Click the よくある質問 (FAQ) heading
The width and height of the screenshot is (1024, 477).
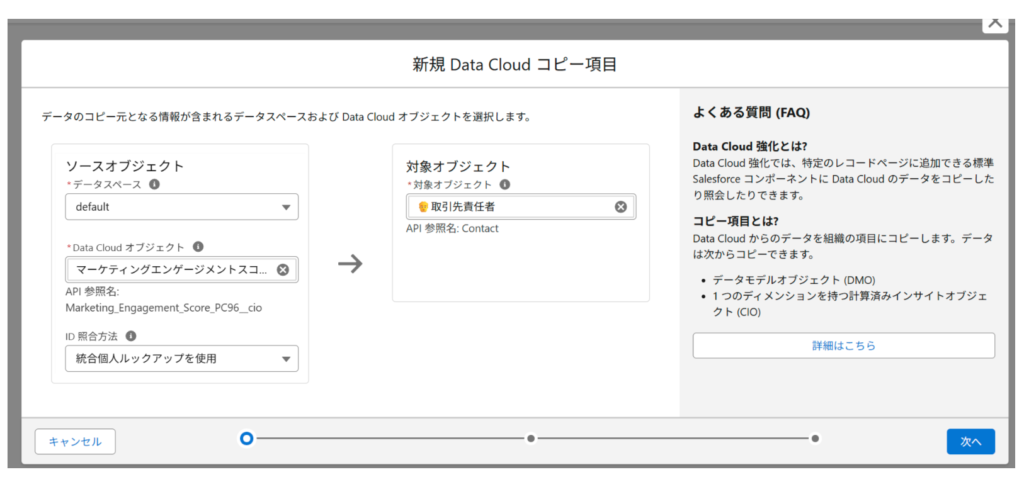point(751,113)
